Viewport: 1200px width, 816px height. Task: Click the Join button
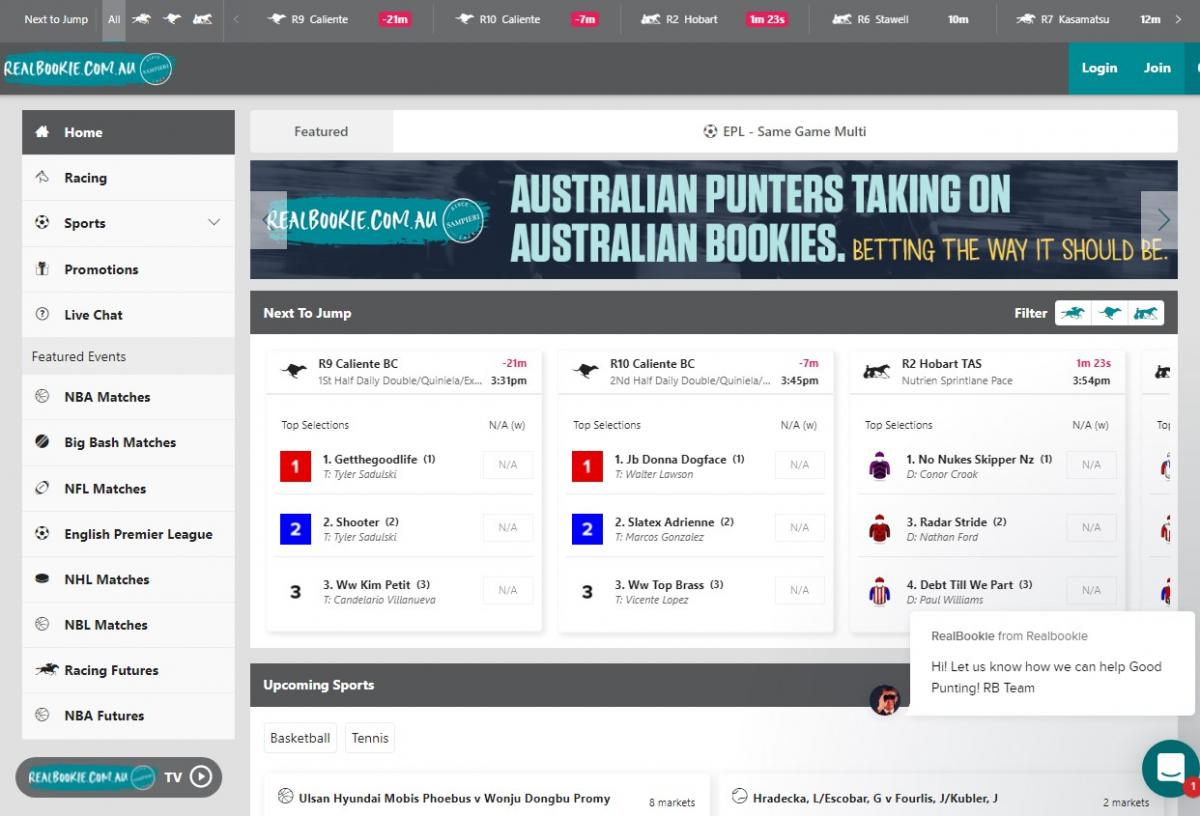pos(1157,68)
